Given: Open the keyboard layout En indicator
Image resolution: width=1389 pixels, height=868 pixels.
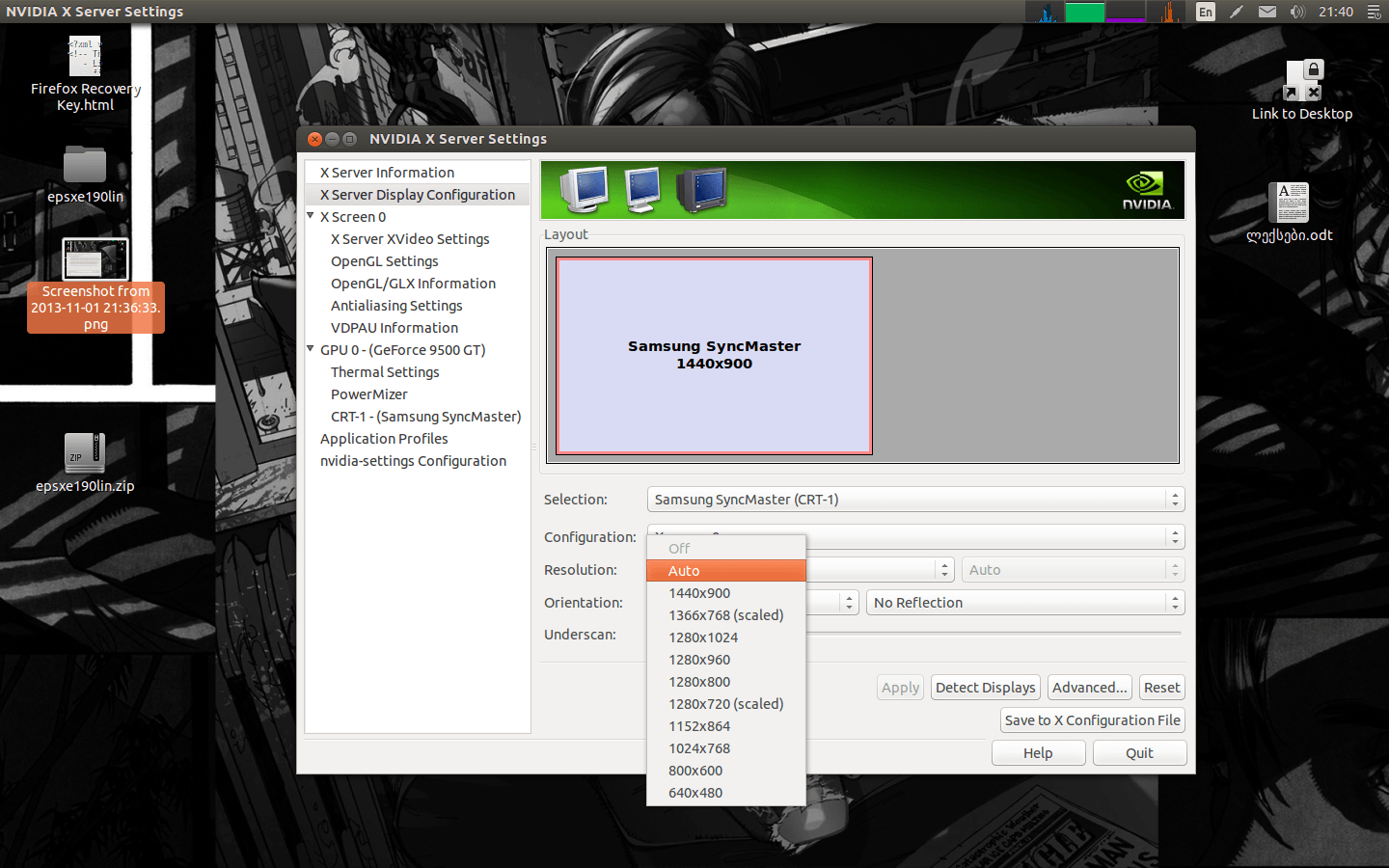Looking at the screenshot, I should pyautogui.click(x=1206, y=12).
